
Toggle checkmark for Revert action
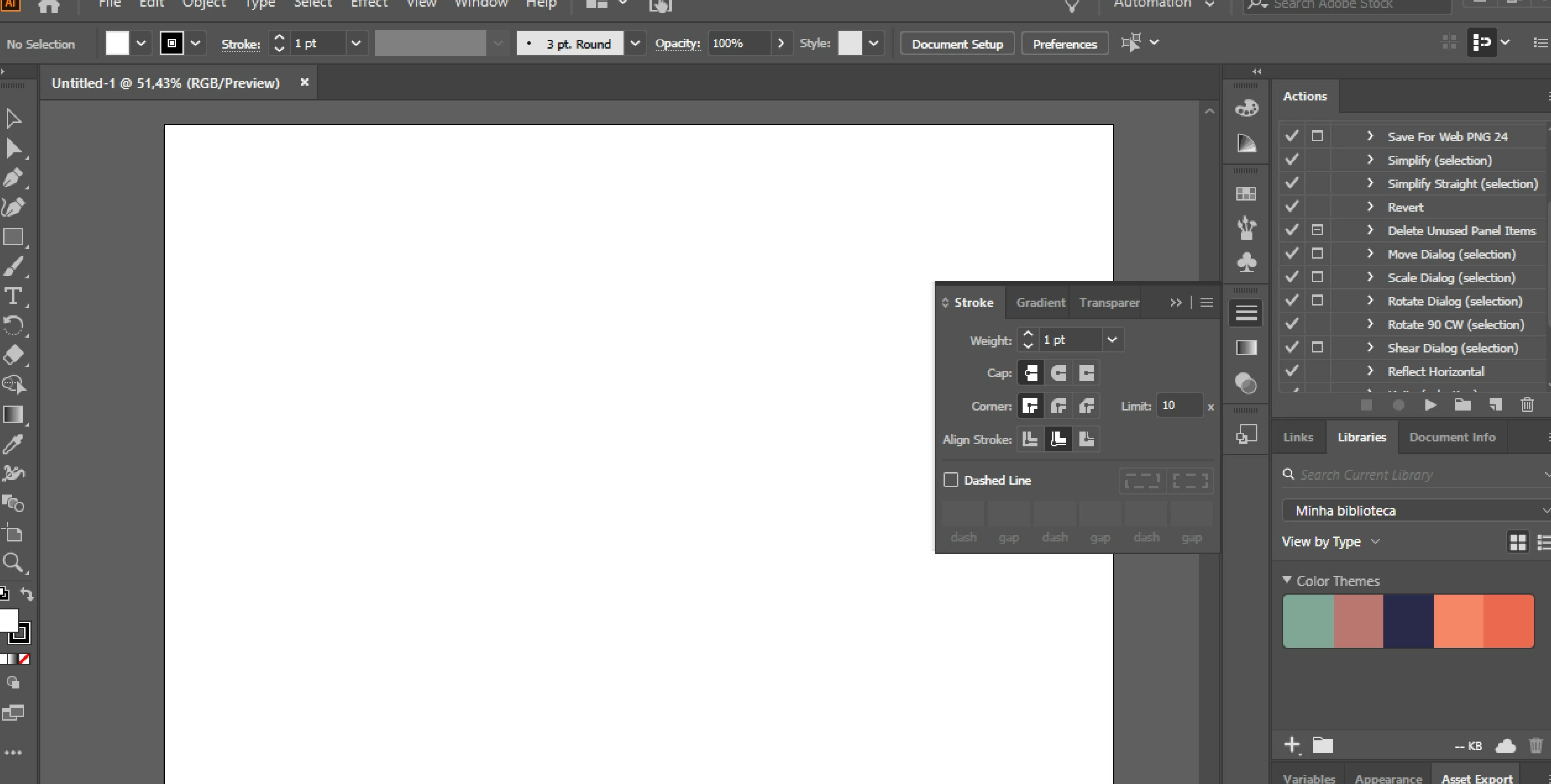(1292, 207)
